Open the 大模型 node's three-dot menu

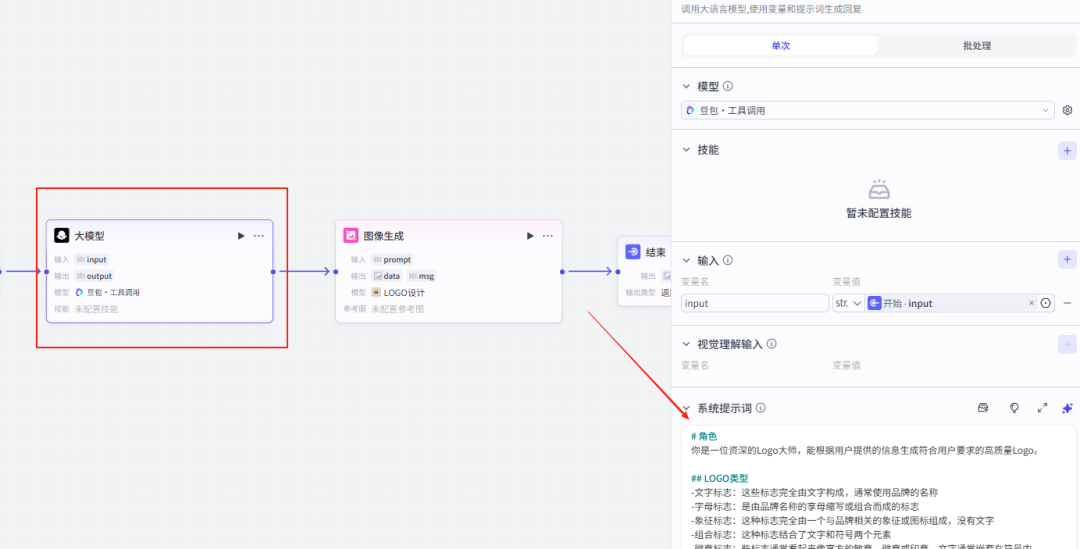tap(258, 236)
